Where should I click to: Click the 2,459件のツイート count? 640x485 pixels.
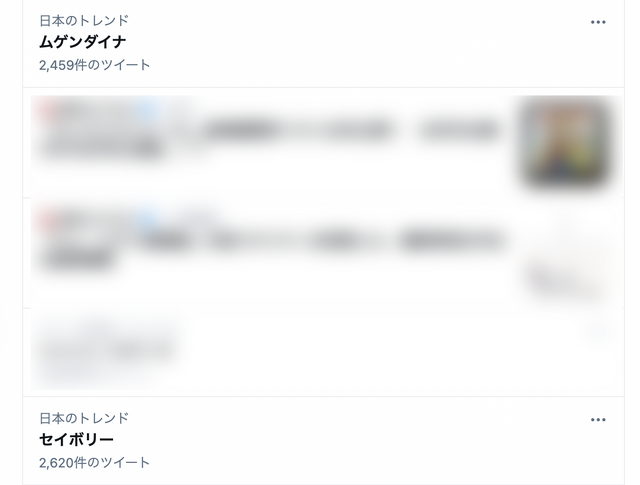[x=95, y=65]
